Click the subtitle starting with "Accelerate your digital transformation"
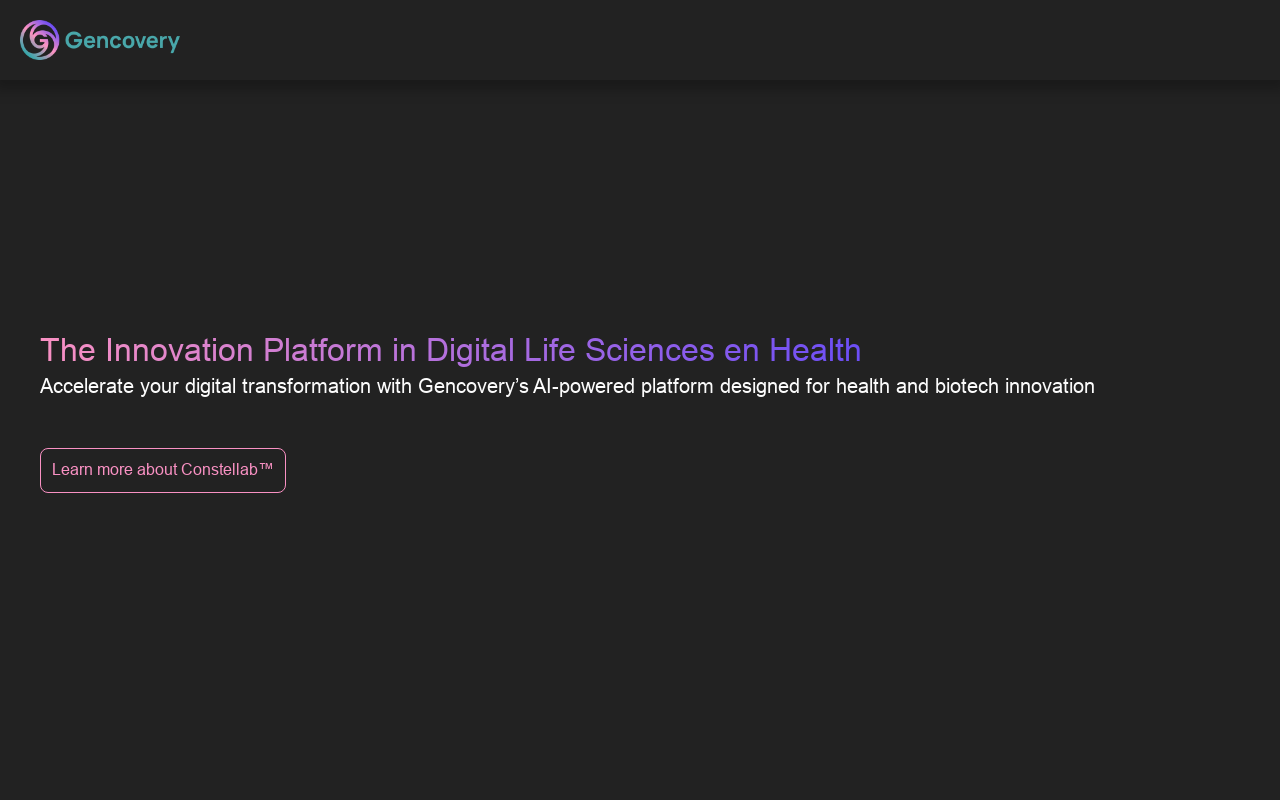The width and height of the screenshot is (1280, 800). 567,386
